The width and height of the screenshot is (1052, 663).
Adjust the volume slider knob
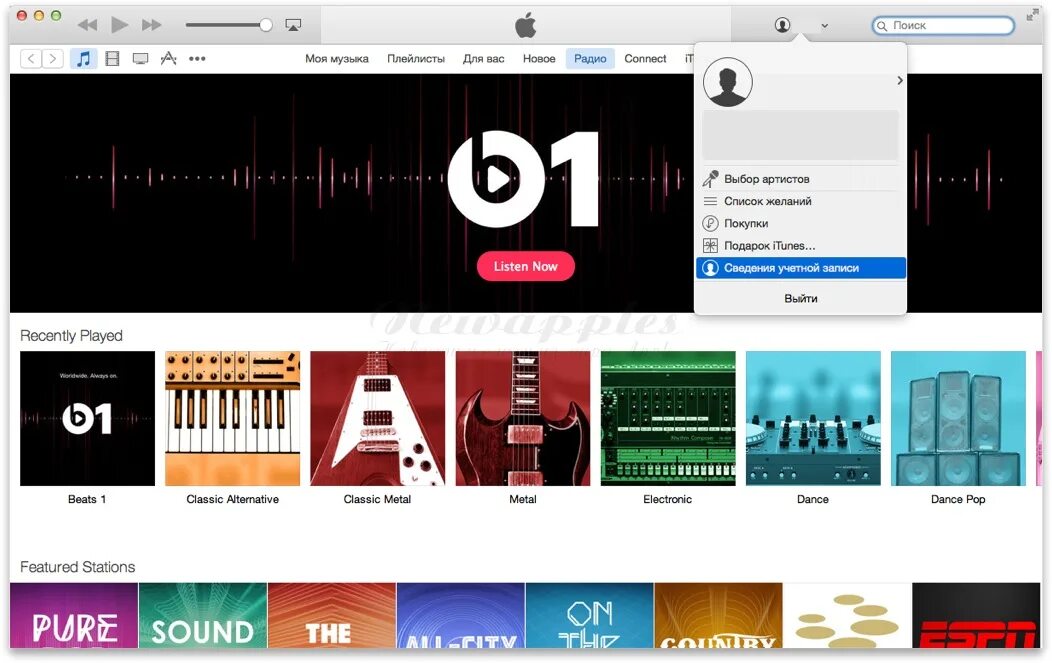coord(266,26)
